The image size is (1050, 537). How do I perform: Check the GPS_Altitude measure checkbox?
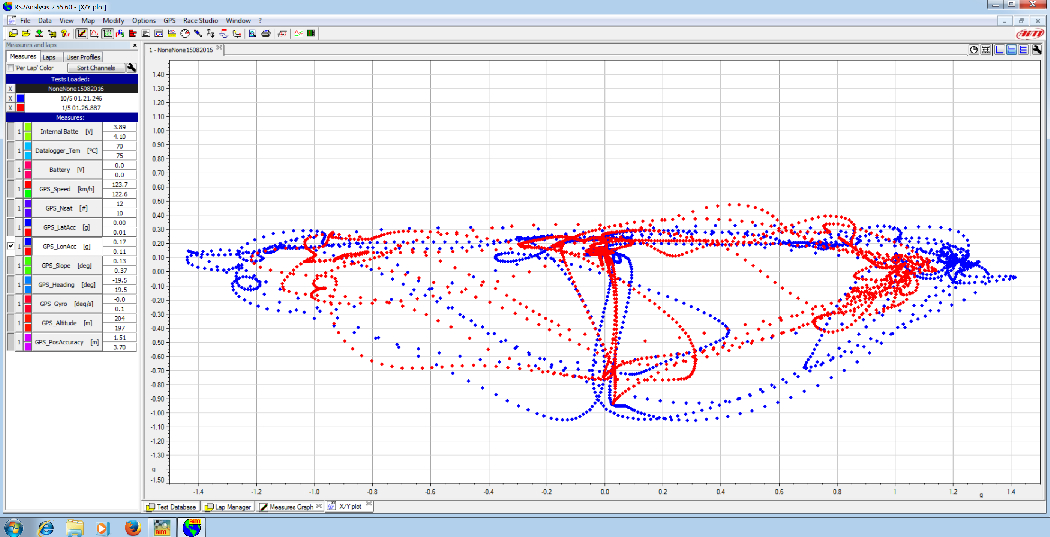tap(10, 323)
